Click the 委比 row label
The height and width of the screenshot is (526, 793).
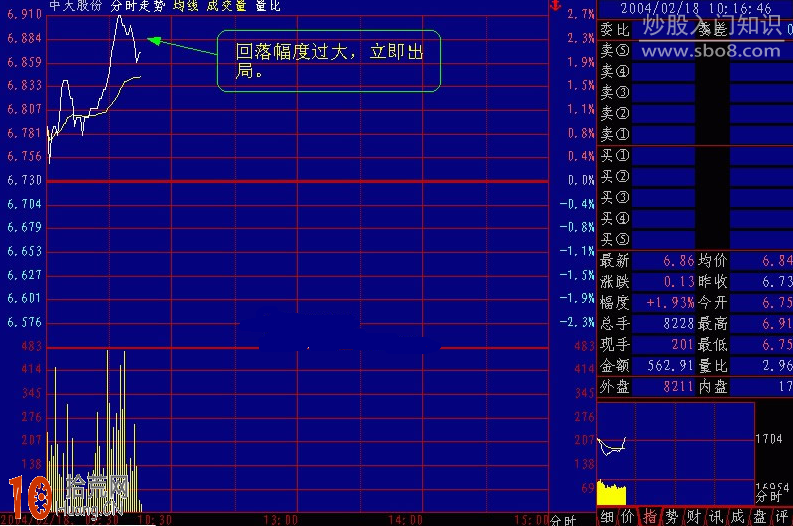(614, 30)
